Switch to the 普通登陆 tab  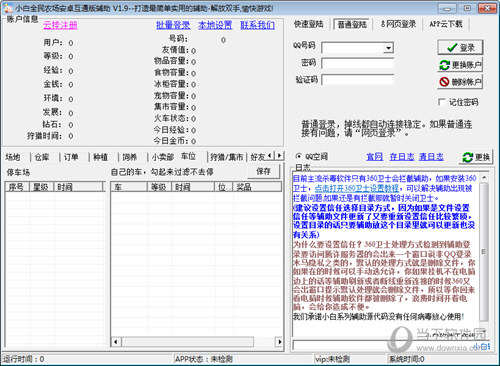pos(352,24)
